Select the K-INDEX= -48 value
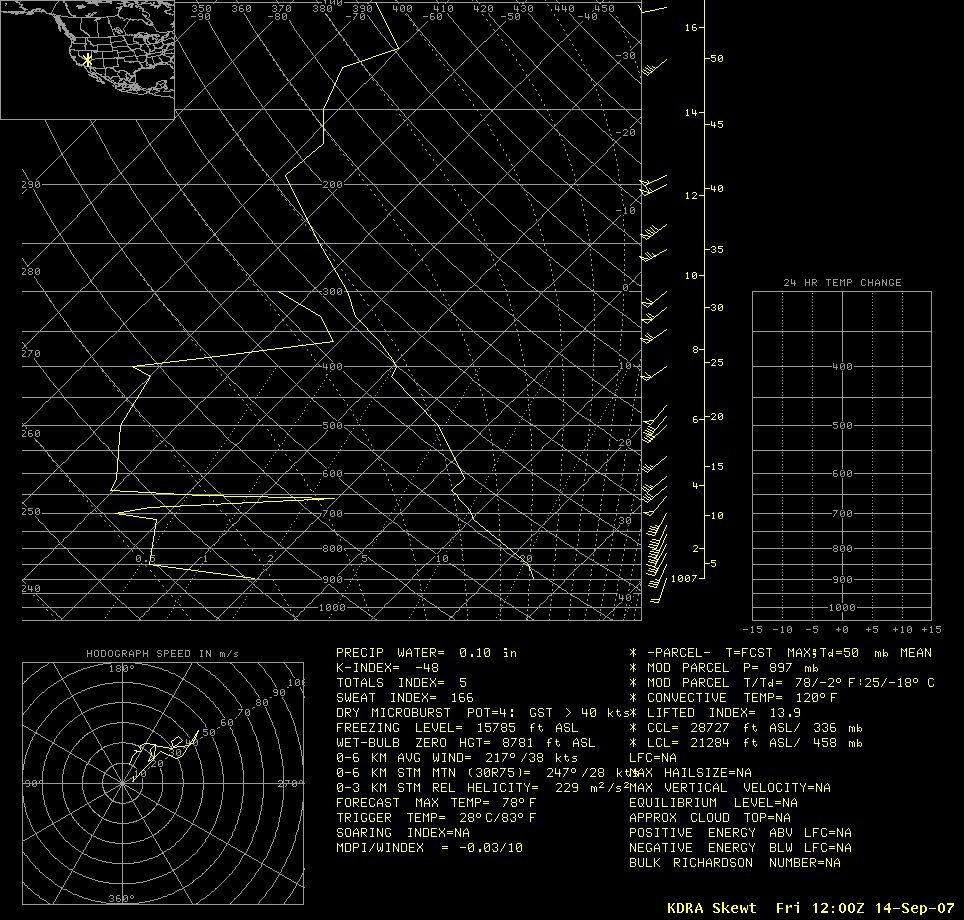Viewport: 964px width, 920px height. pyautogui.click(x=387, y=668)
